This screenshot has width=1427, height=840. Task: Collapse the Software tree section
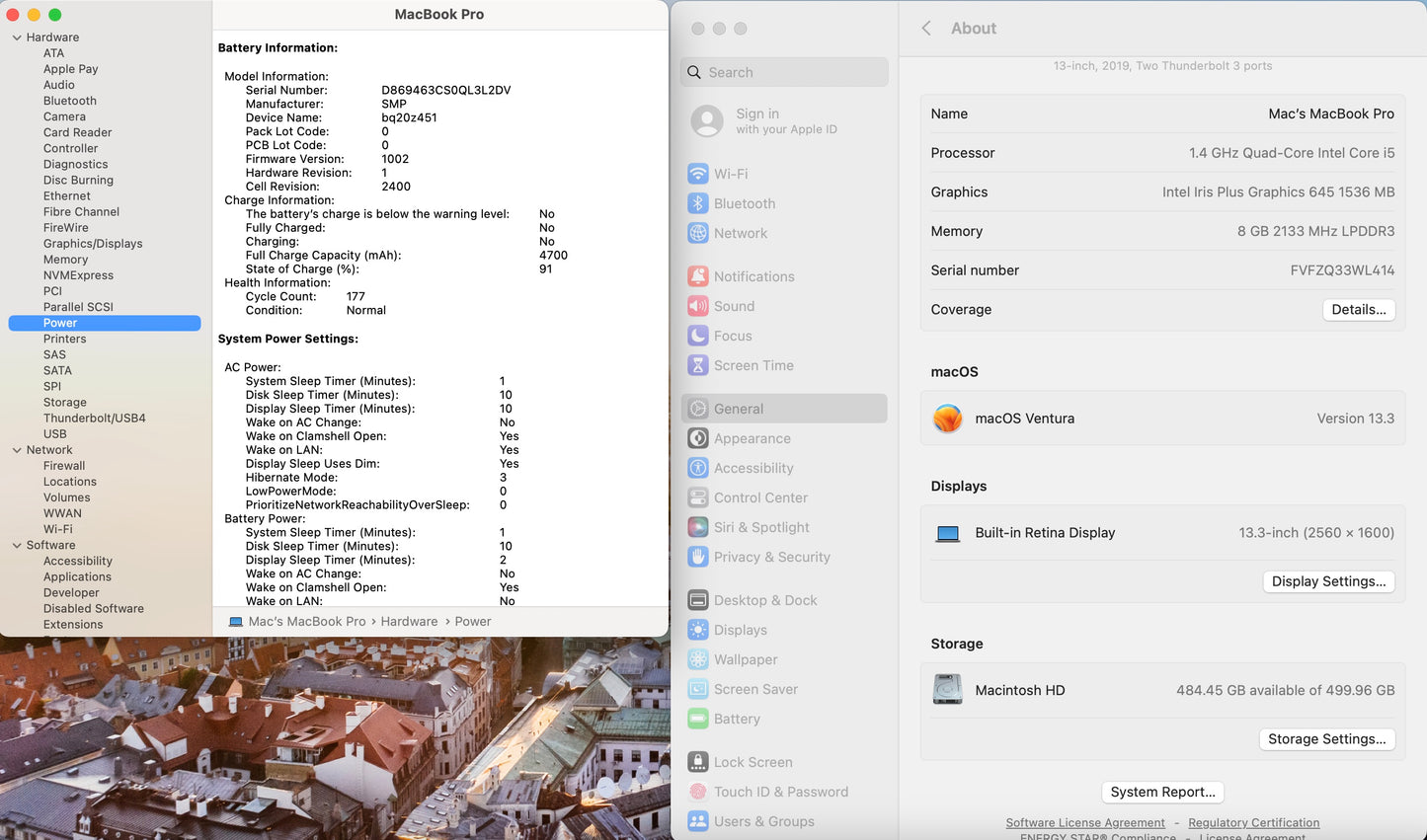pos(17,545)
